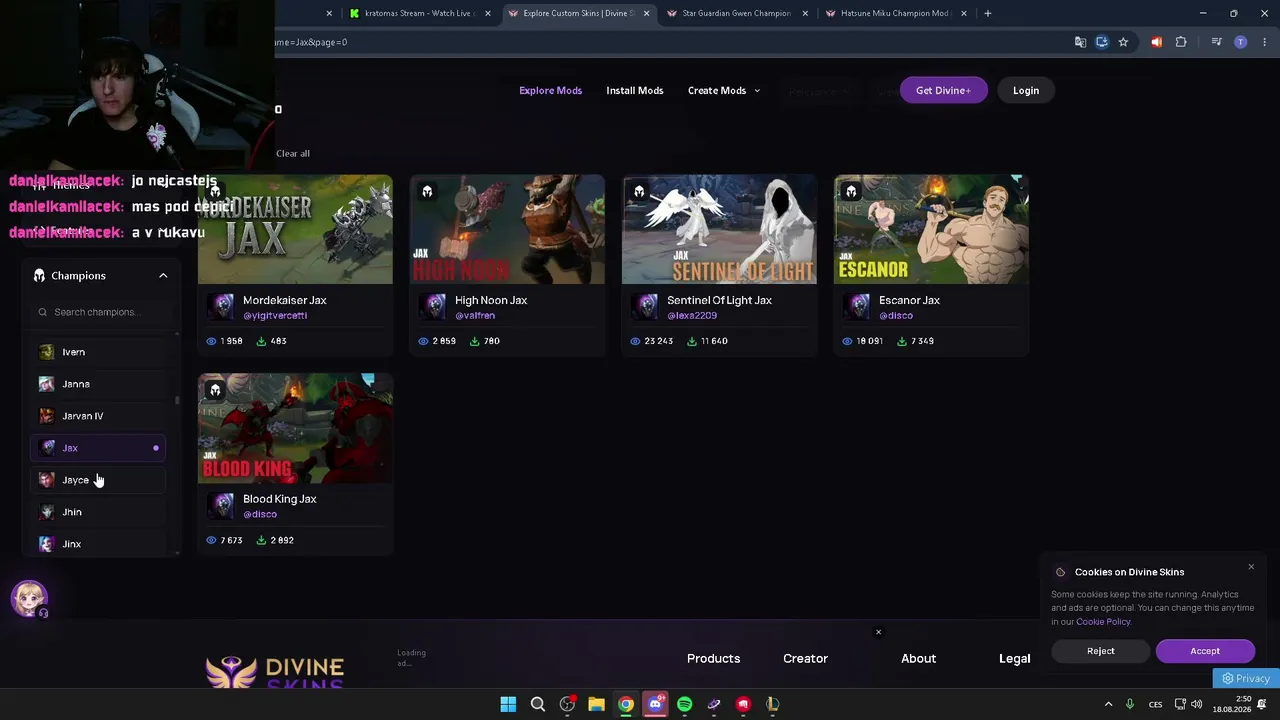Open Mordekaiser Jax skin thumbnail

pyautogui.click(x=295, y=229)
